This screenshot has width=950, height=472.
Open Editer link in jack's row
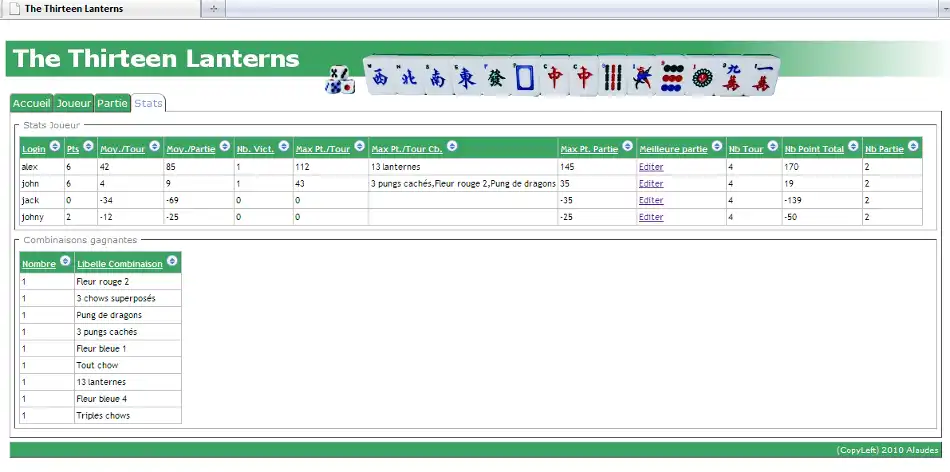pyautogui.click(x=651, y=200)
